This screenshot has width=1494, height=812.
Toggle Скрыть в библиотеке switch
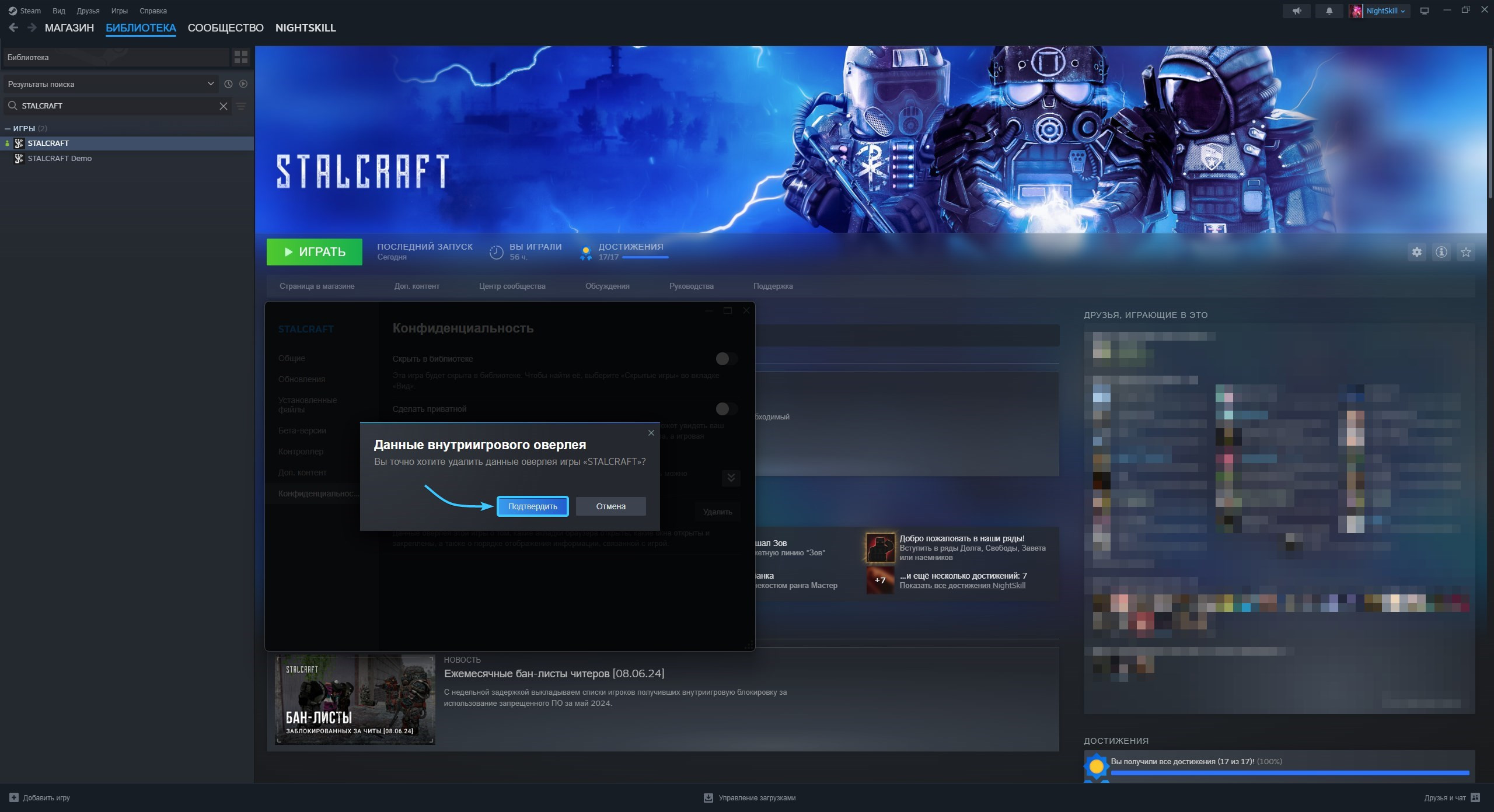[x=727, y=359]
